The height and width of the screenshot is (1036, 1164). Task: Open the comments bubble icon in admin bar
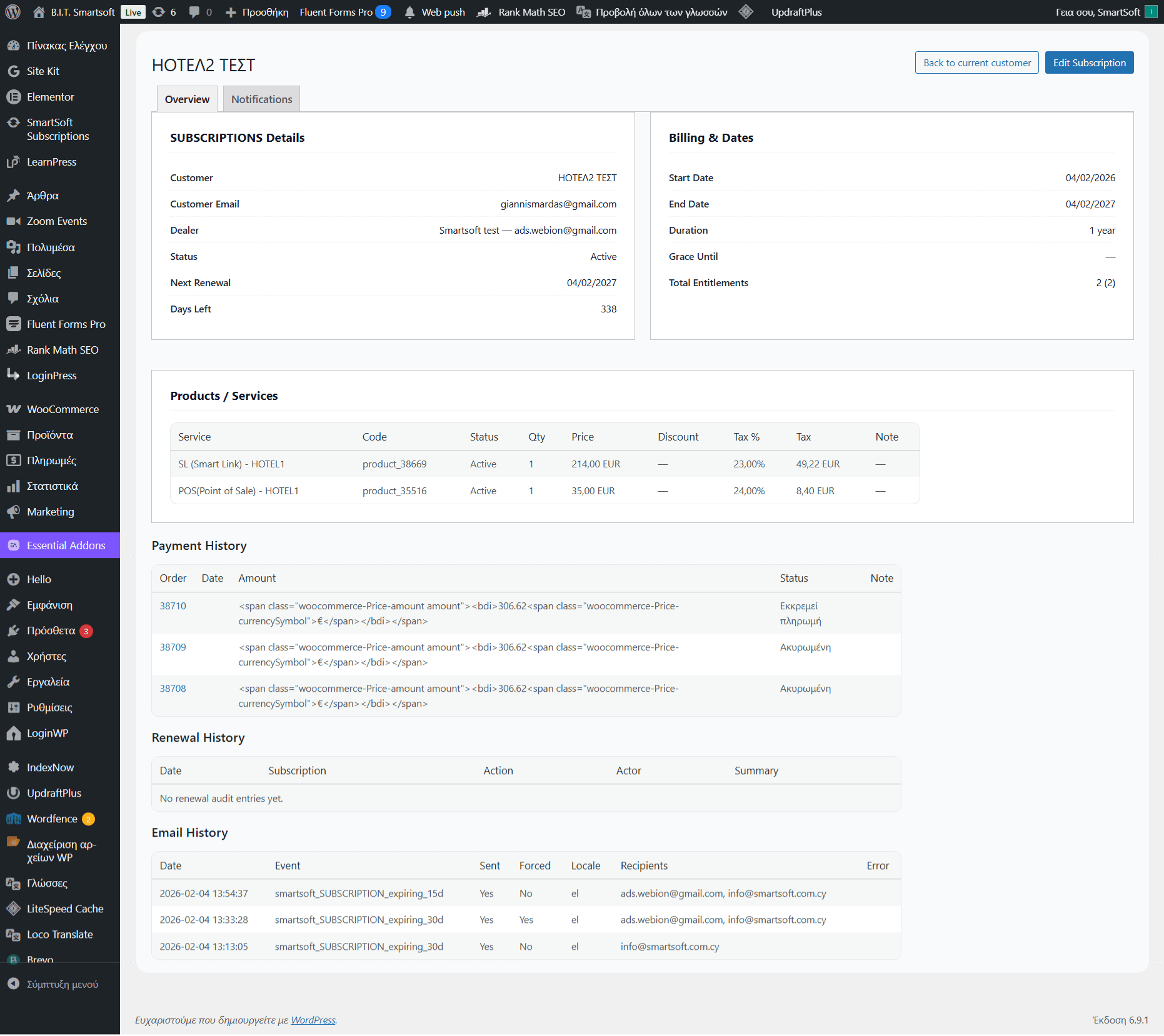point(195,12)
